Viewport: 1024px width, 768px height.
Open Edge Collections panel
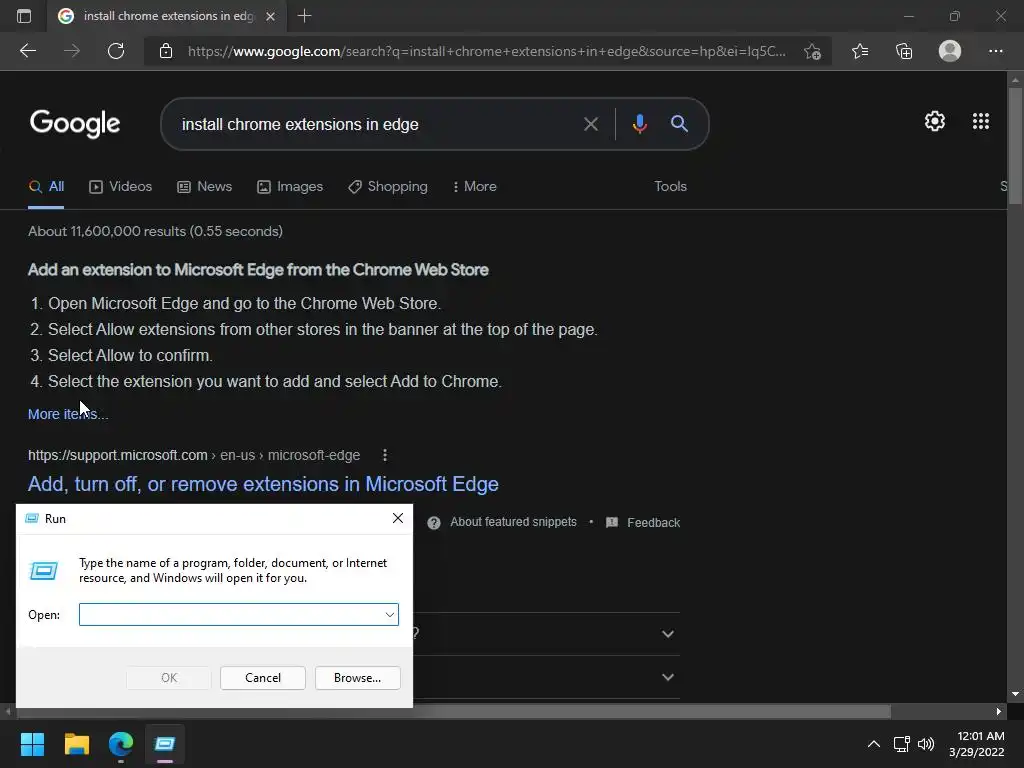pos(904,51)
